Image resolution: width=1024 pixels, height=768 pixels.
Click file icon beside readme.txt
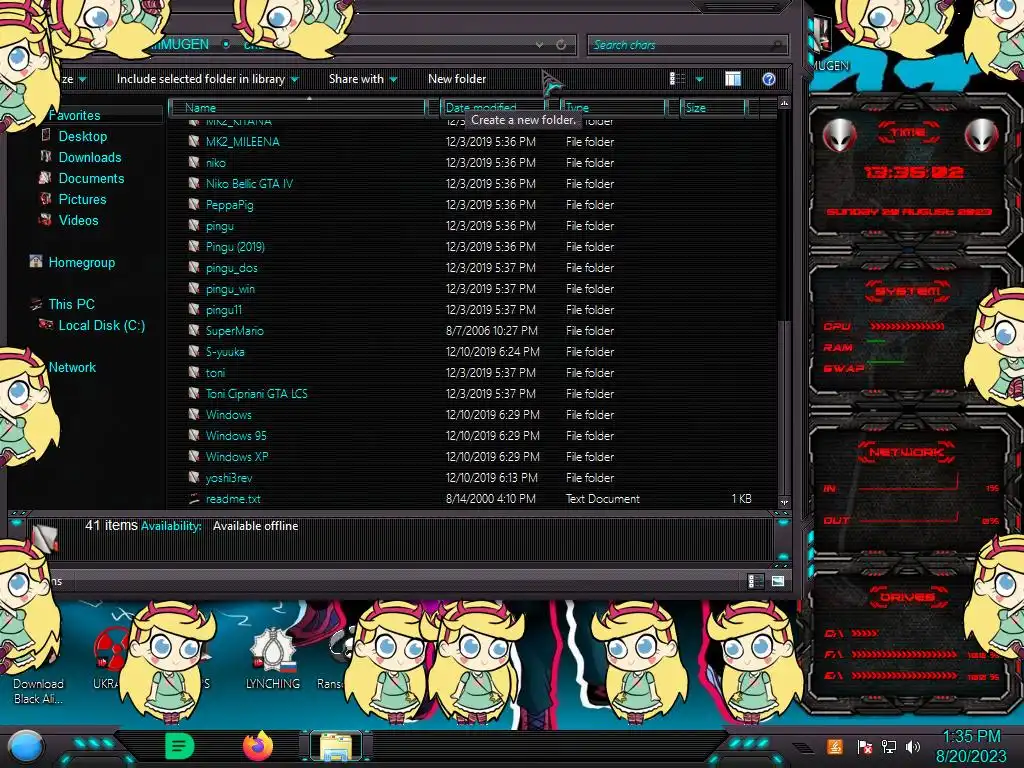(x=194, y=498)
